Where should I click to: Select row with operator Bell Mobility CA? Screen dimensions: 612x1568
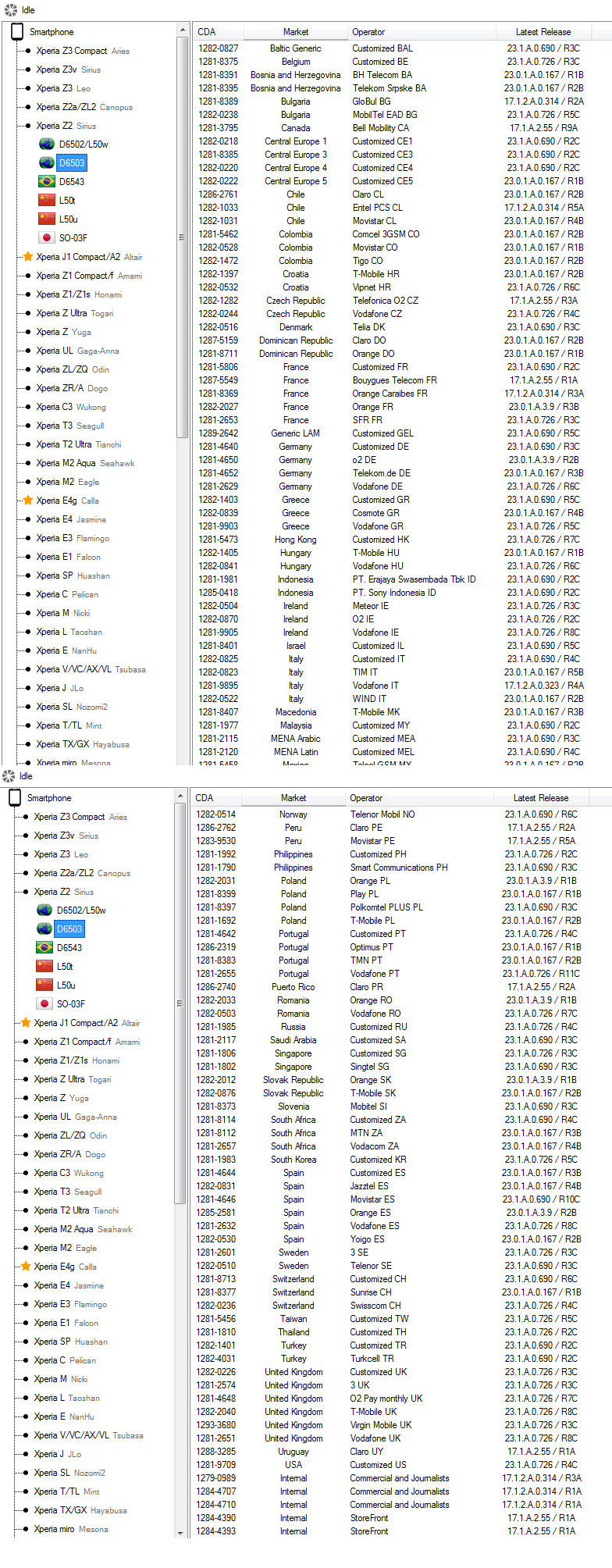402,128
